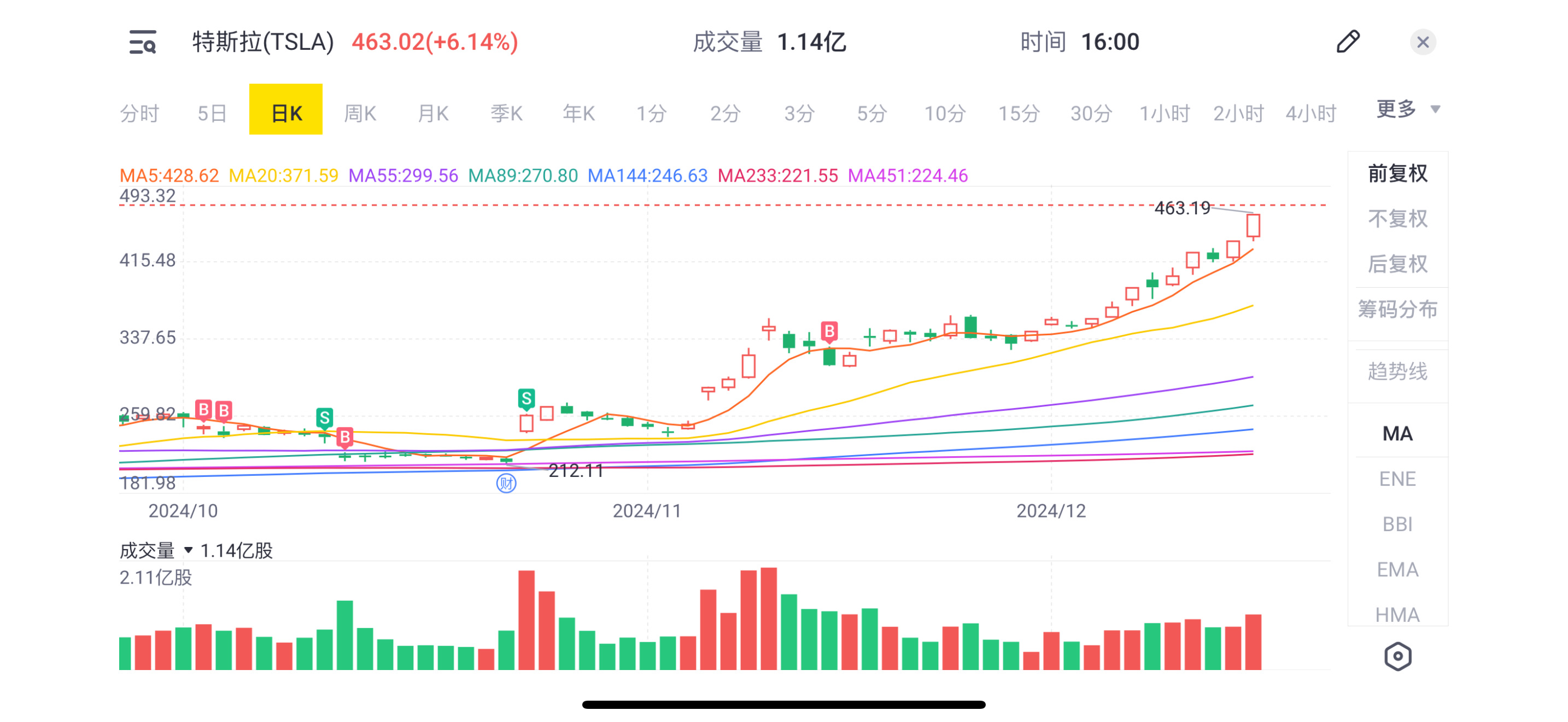
Task: Open the hexagon chart settings icon
Action: [x=1397, y=656]
